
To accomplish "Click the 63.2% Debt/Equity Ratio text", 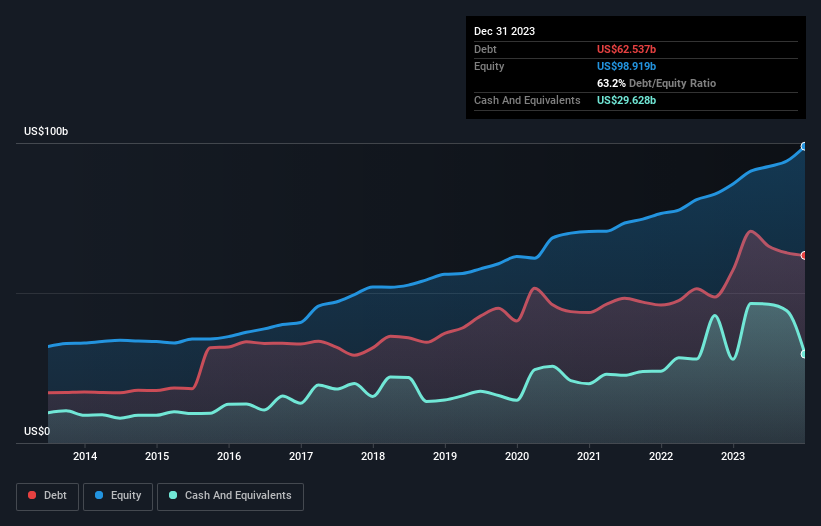I will (656, 83).
